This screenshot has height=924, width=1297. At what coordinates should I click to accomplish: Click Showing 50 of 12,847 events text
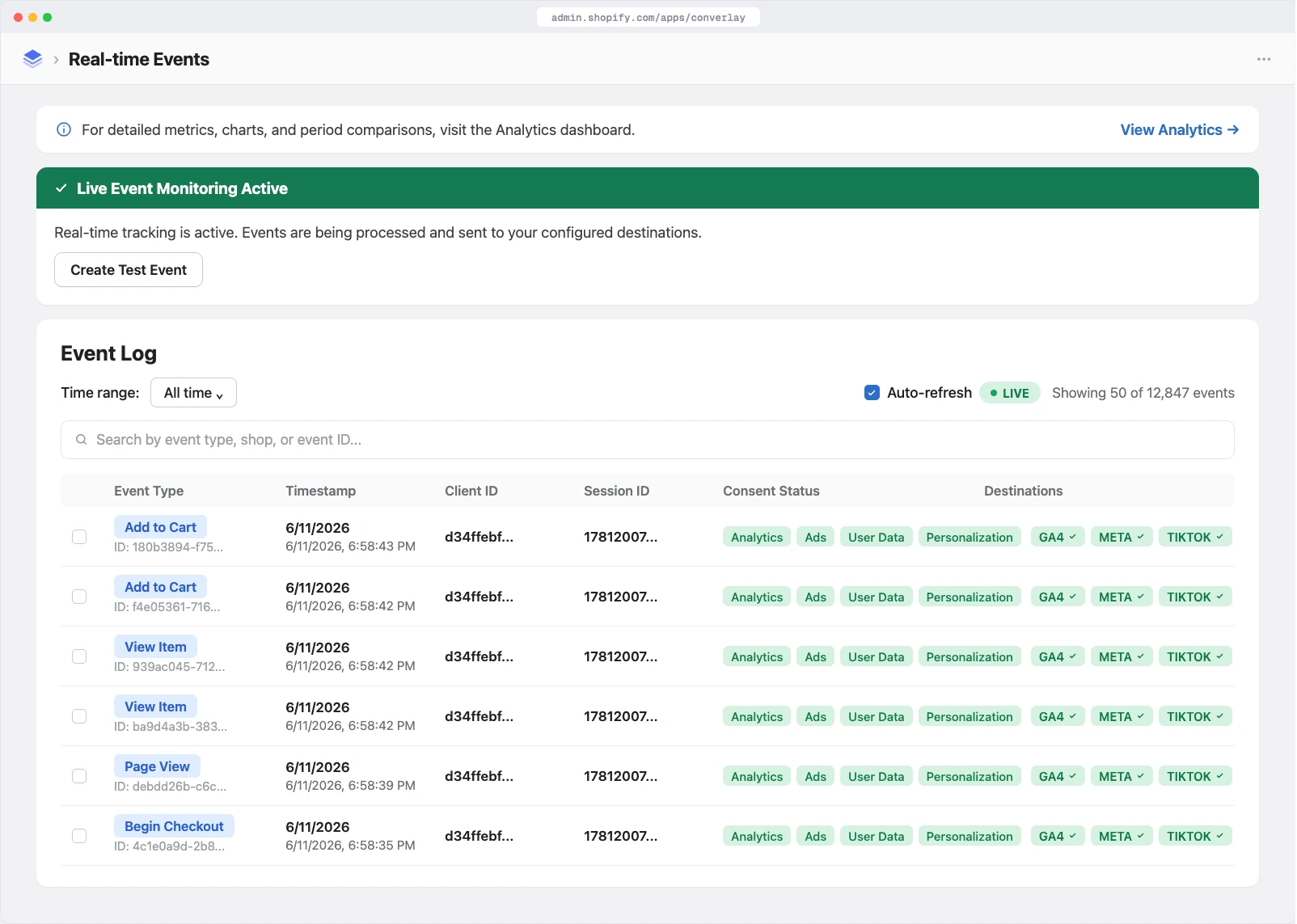[x=1143, y=393]
